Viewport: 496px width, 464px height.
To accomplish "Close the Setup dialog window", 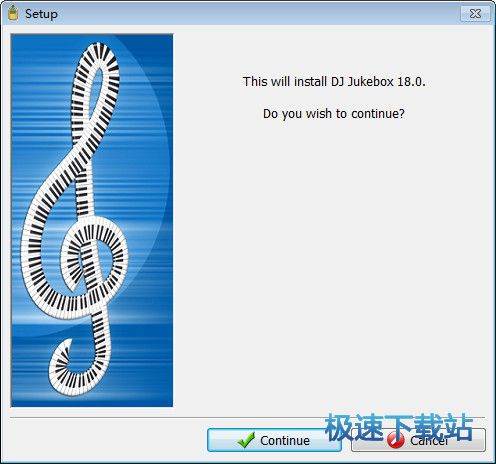I will (475, 14).
